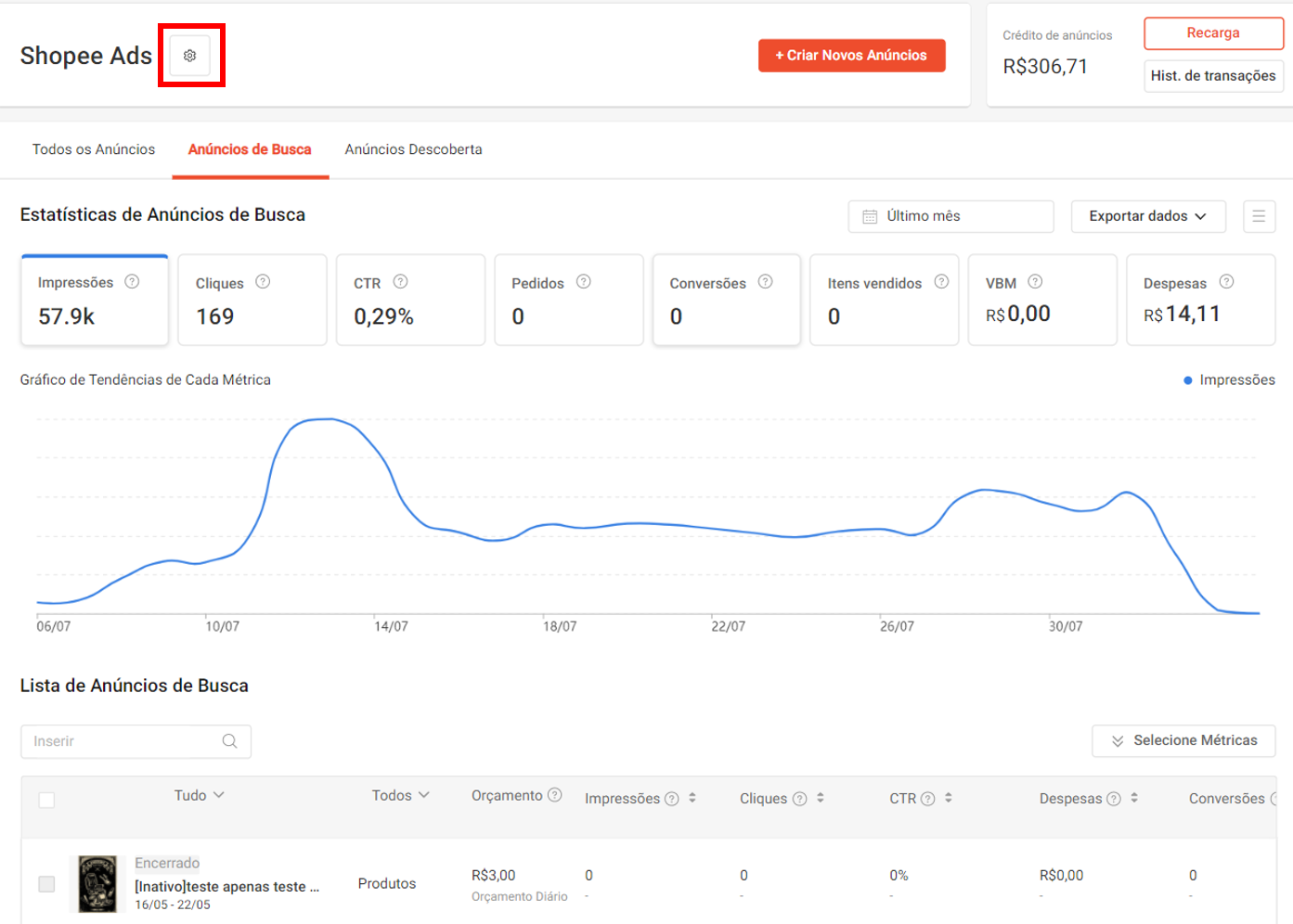
Task: Click the Encerrado status label
Action: click(167, 863)
